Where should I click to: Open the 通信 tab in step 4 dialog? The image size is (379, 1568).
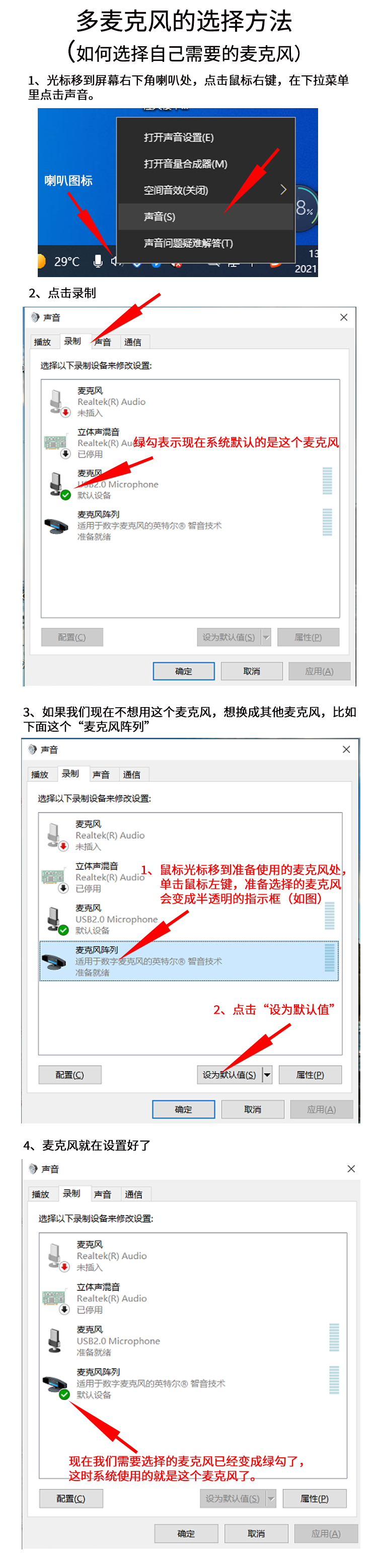[133, 1194]
